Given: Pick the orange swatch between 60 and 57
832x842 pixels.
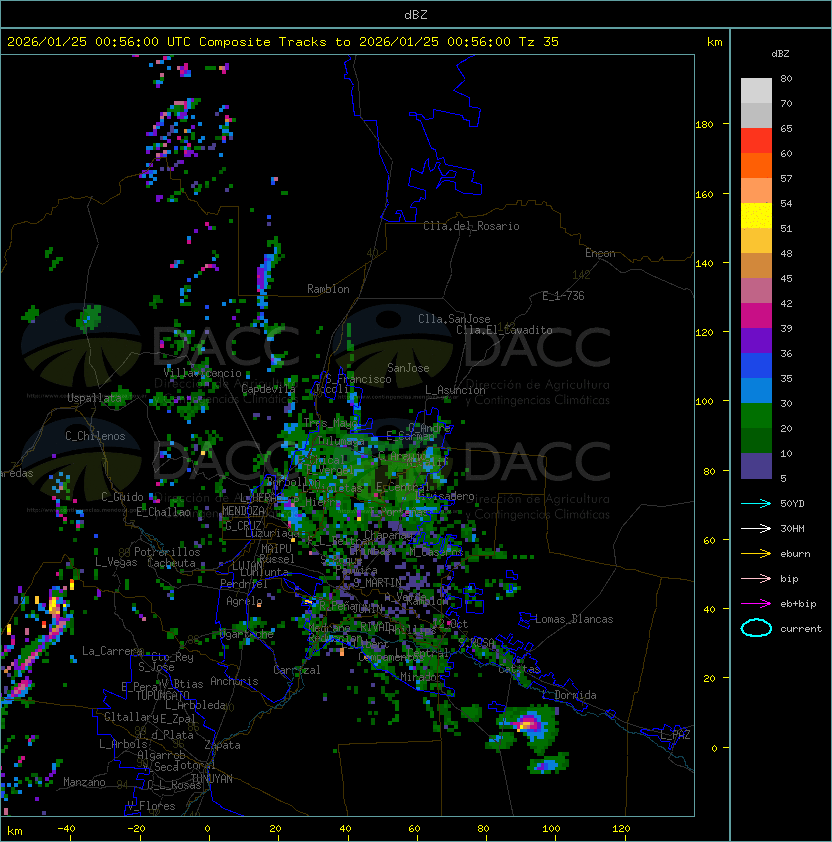Looking at the screenshot, I should click(756, 165).
